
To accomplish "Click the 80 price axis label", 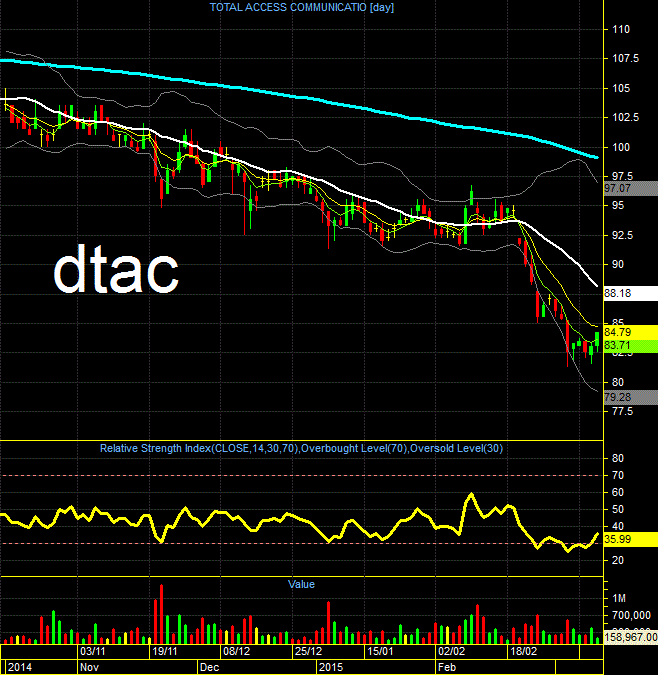I will (x=618, y=382).
